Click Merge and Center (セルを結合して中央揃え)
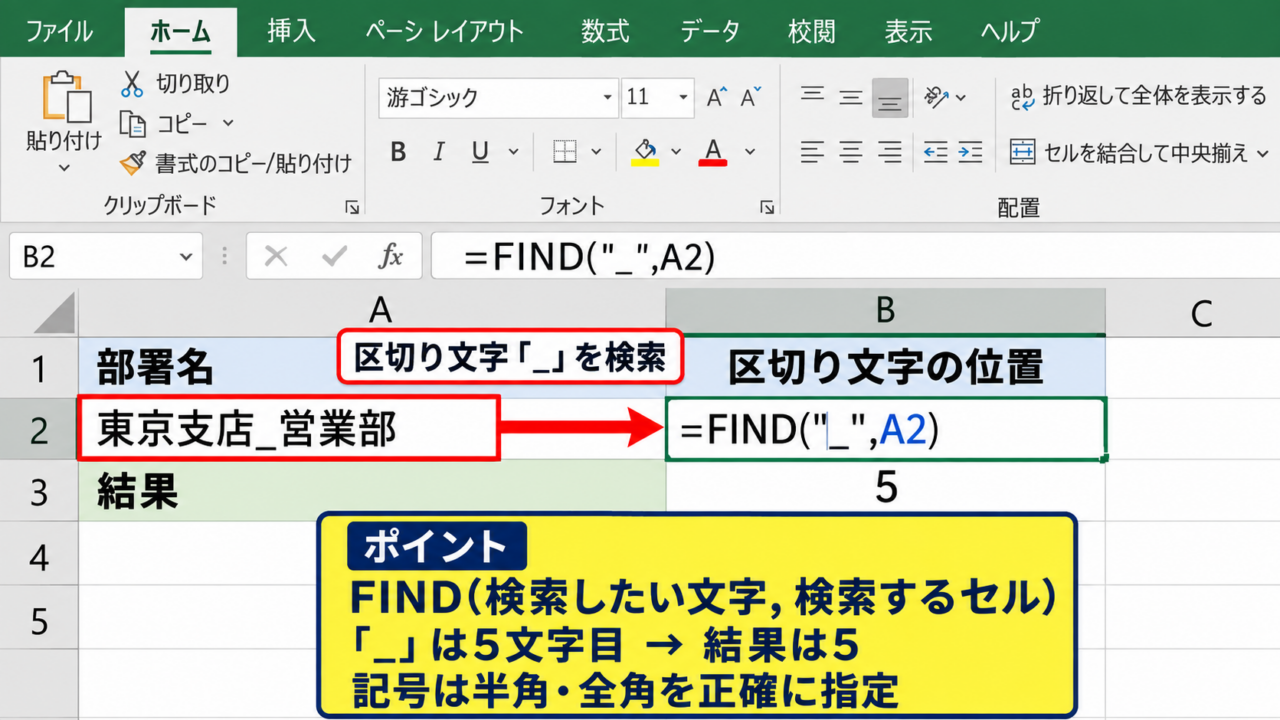The image size is (1280, 720). pos(1130,153)
